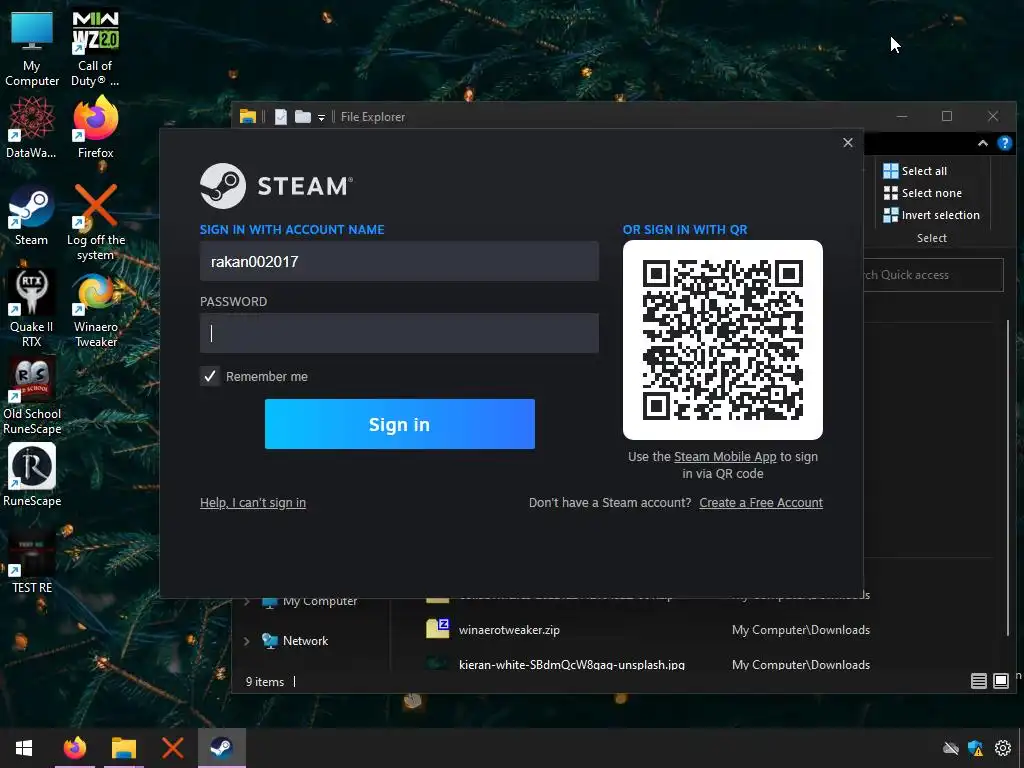Click new folder icon in Explorer title bar
Viewport: 1024px width, 768px height.
tap(302, 117)
